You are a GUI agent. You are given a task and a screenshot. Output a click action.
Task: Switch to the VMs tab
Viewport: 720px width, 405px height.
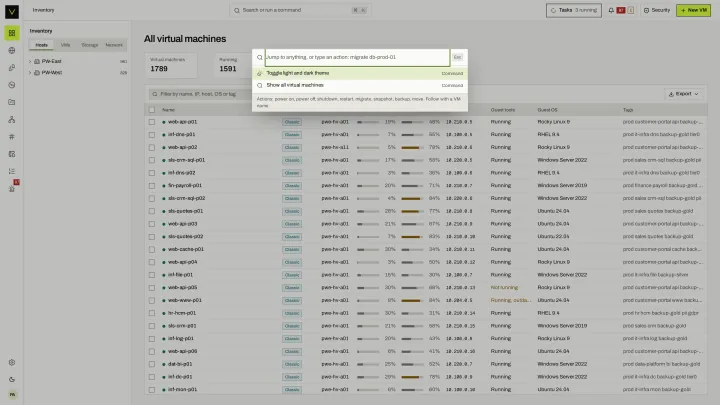click(x=66, y=45)
